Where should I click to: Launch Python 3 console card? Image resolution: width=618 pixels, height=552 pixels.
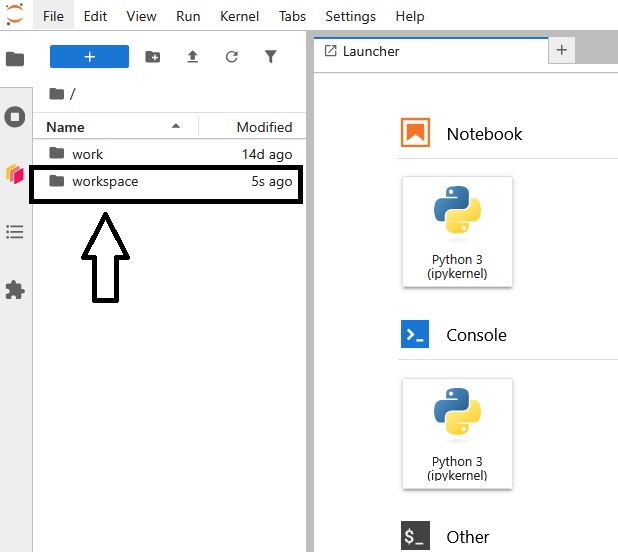click(x=457, y=432)
